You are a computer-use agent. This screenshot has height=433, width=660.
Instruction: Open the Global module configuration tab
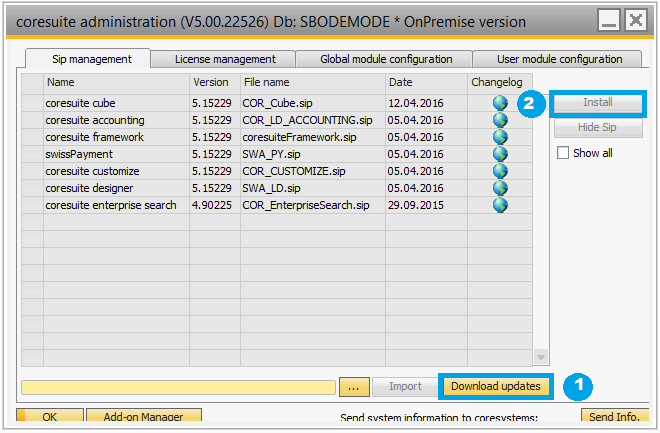386,59
